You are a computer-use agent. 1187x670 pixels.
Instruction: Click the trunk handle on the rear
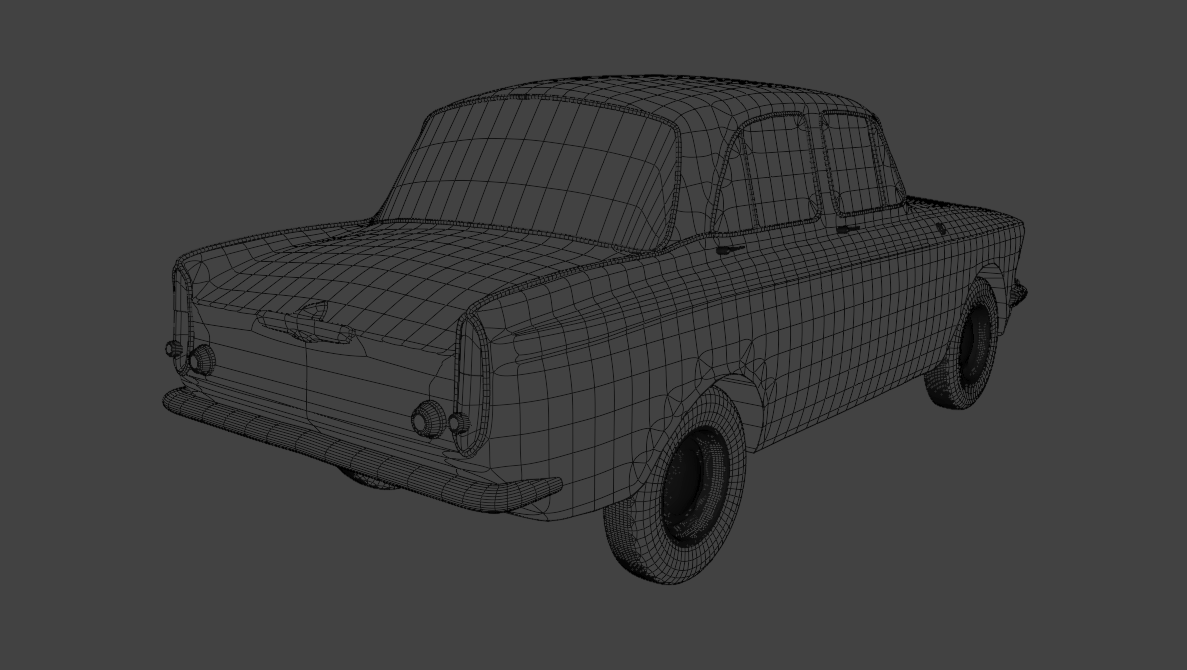click(306, 323)
